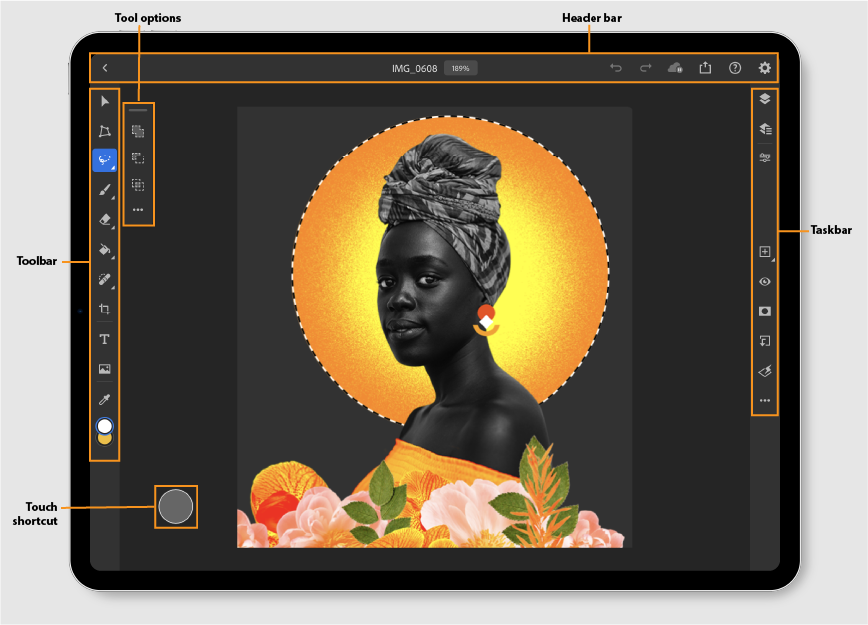This screenshot has height=625, width=868.
Task: Select the Transform tool
Action: (x=105, y=131)
